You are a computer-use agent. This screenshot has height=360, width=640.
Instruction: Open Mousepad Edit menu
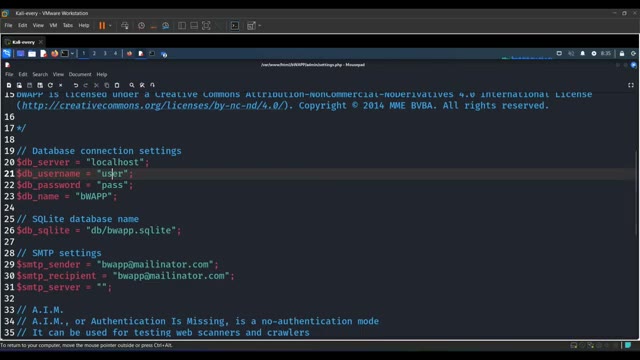pyautogui.click(x=23, y=74)
